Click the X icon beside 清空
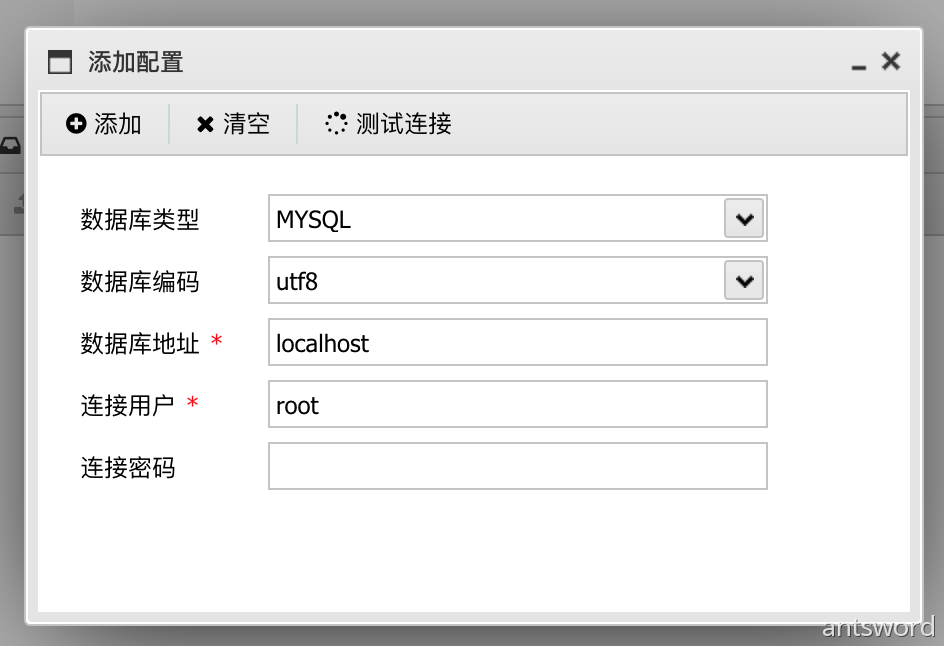Screen dimensions: 944x646 (x=205, y=124)
